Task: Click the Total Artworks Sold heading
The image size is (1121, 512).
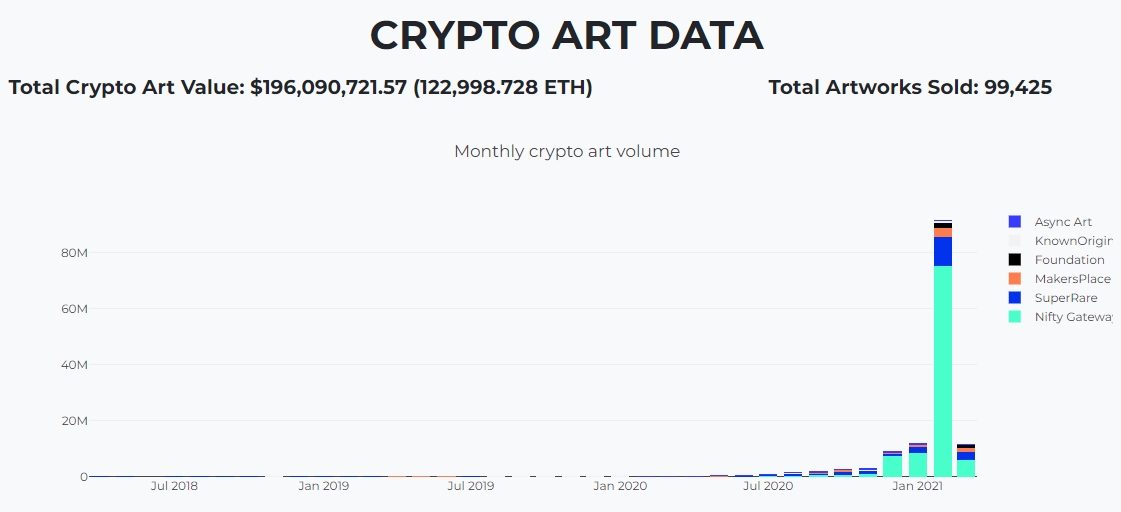Action: pos(910,87)
